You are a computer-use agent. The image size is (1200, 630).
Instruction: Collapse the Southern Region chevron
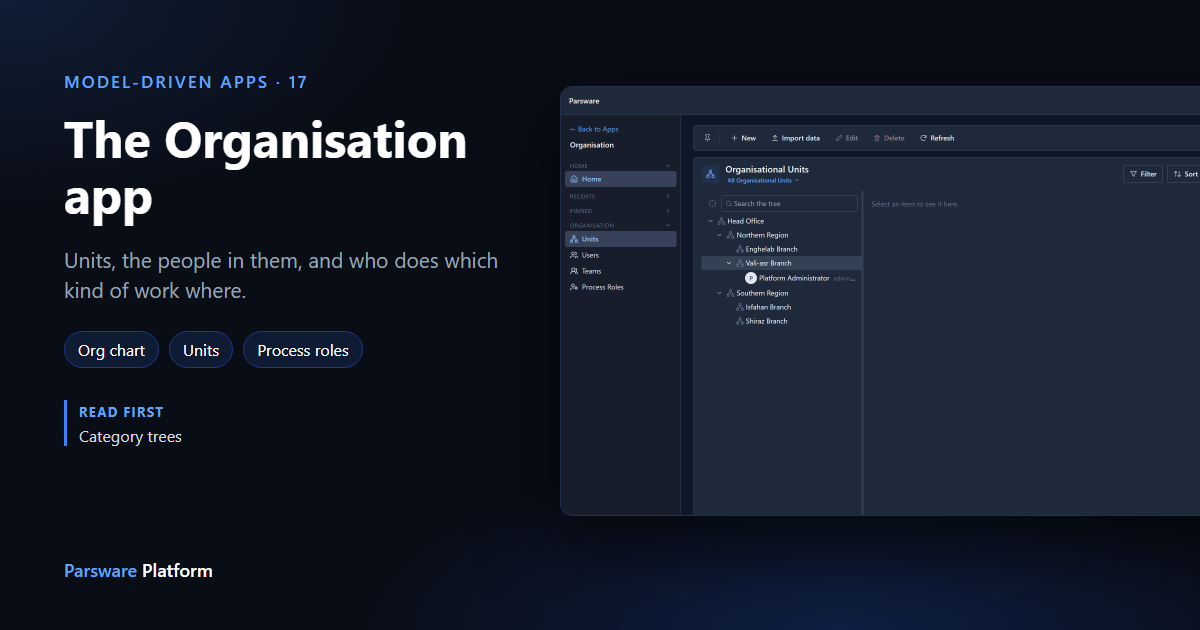[719, 293]
